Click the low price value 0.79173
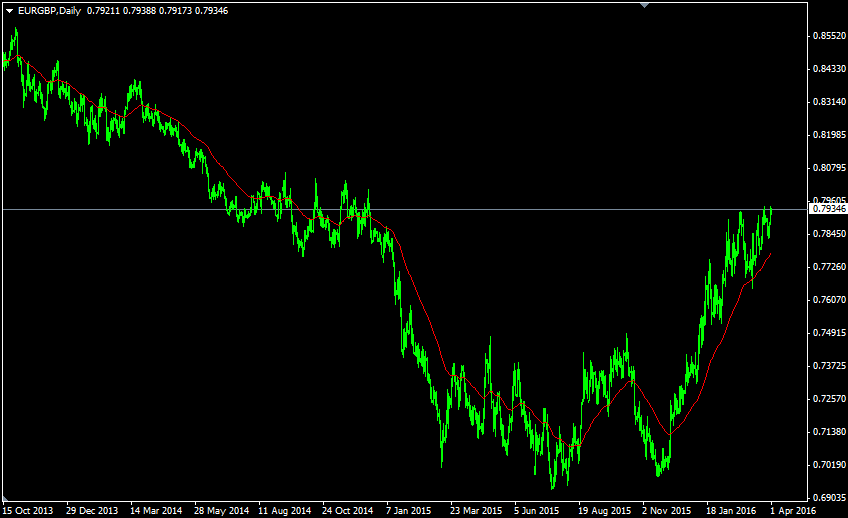 coord(175,11)
